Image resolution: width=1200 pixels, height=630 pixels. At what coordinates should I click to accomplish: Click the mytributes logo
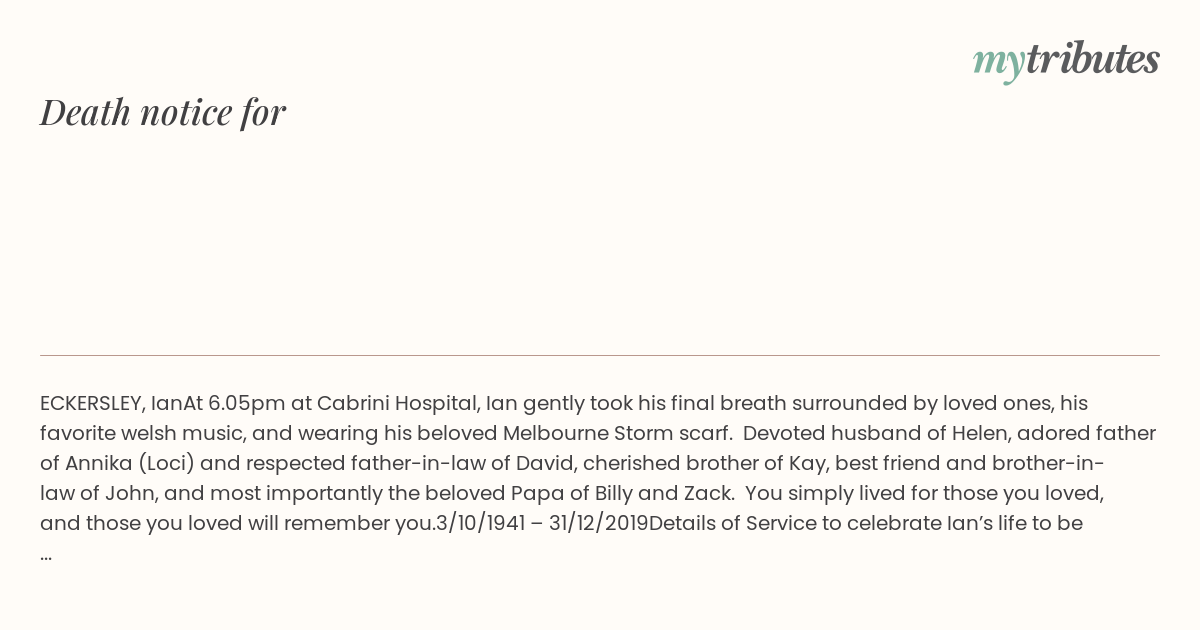coord(1066,61)
